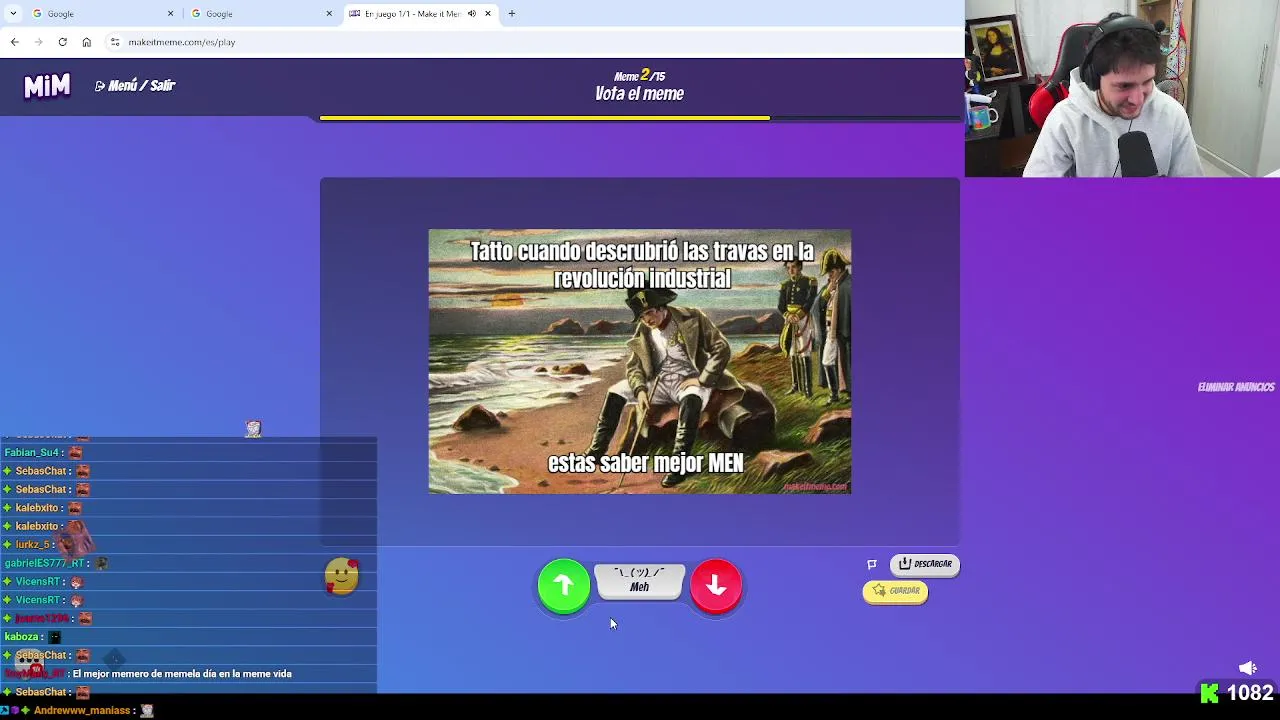Click lurkz_5 username in chat

point(33,545)
